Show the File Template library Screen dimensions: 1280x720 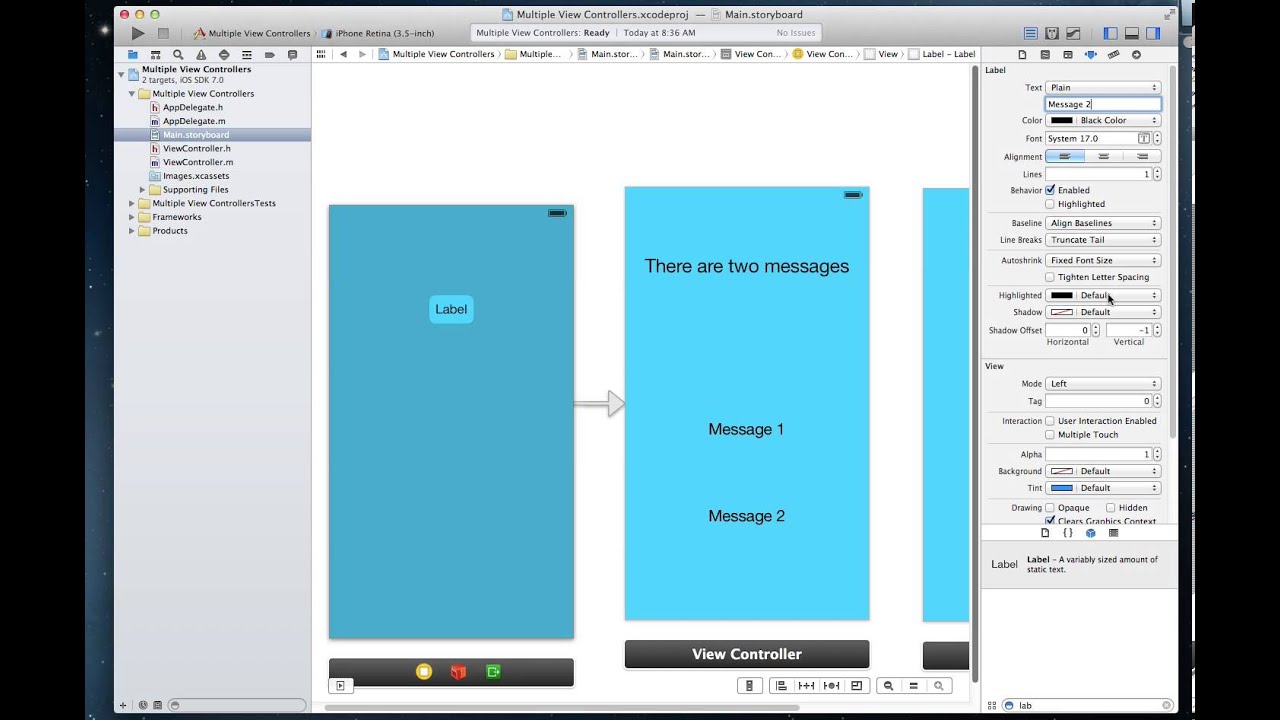pos(1045,534)
